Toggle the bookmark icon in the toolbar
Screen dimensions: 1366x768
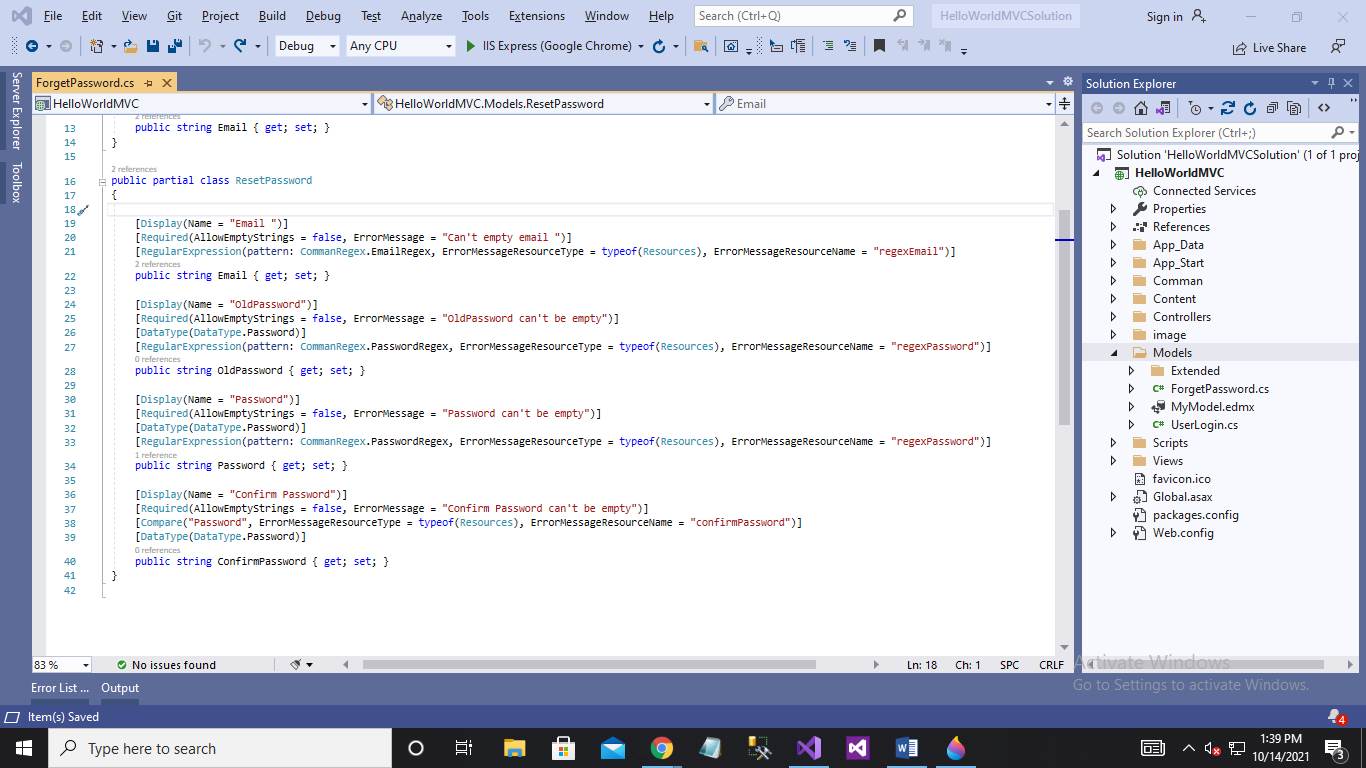coord(879,46)
